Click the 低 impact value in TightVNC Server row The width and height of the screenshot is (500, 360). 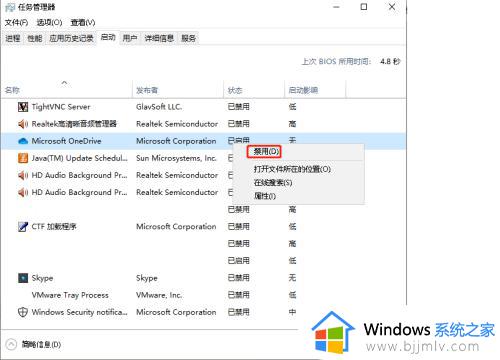click(x=292, y=107)
